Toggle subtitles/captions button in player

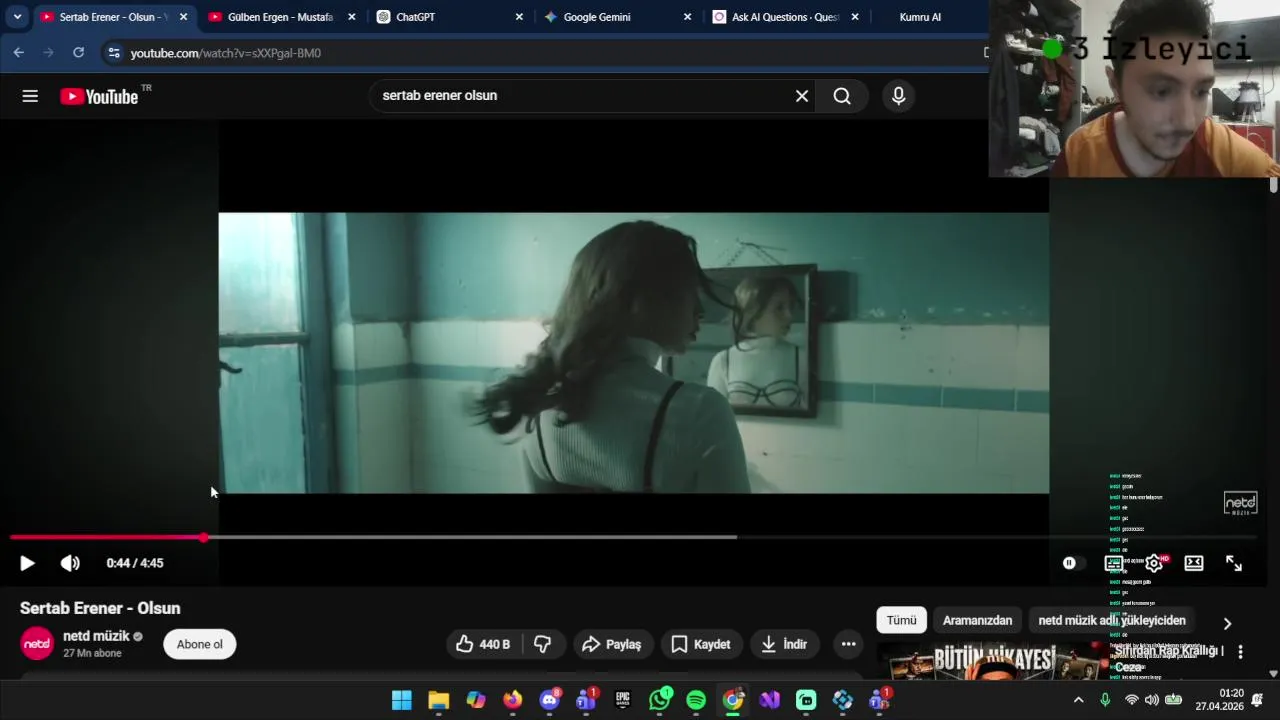point(1113,563)
